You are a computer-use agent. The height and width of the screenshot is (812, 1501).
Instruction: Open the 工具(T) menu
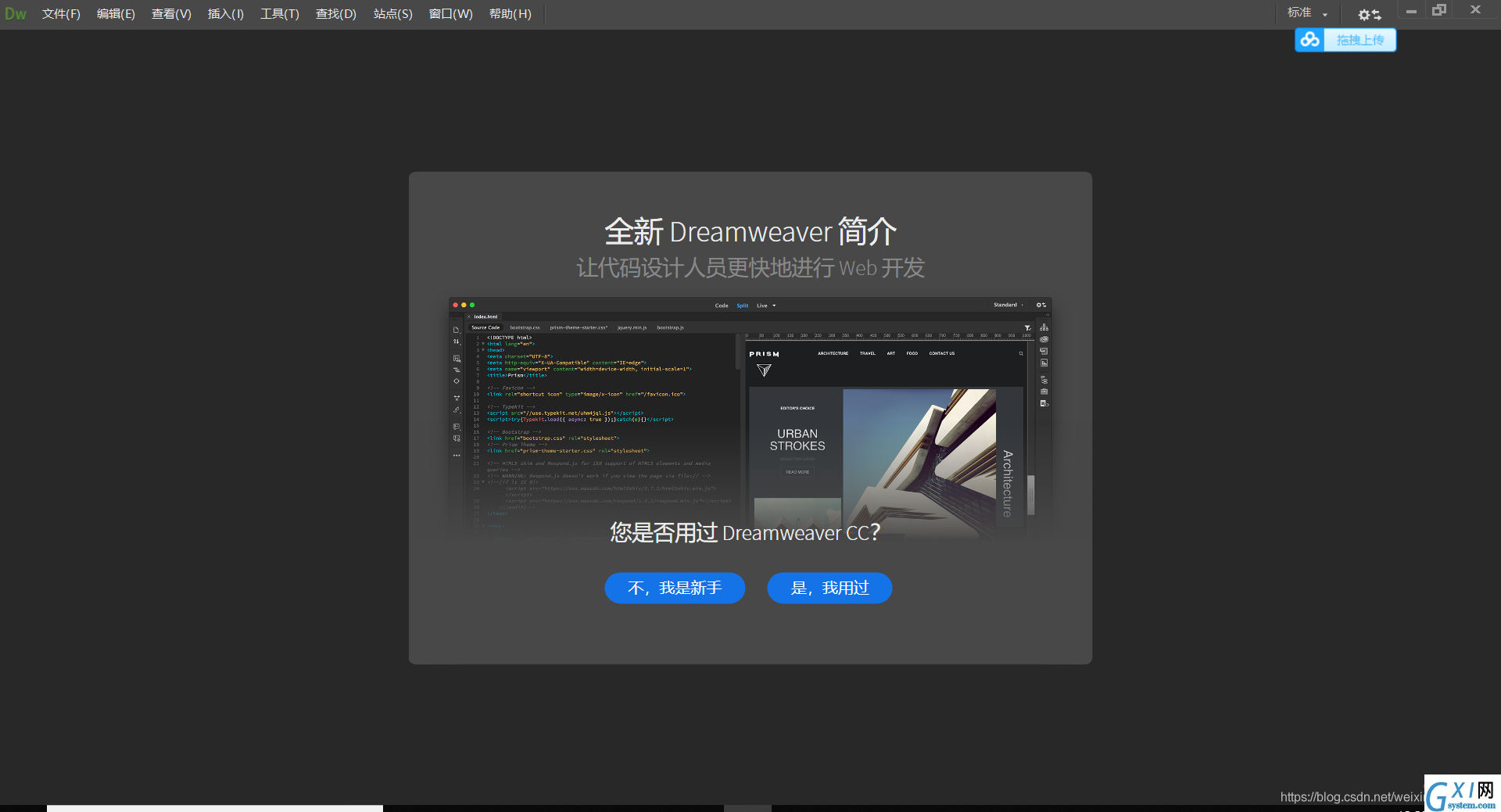click(x=280, y=14)
